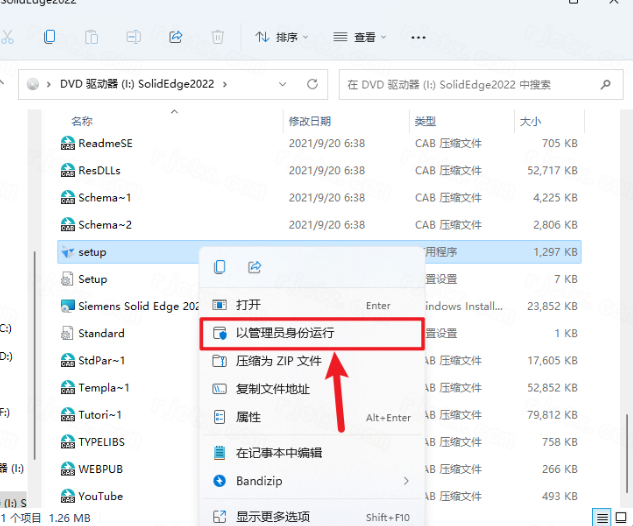Switch to details view in status bar
This screenshot has width=633, height=526.
(602, 517)
